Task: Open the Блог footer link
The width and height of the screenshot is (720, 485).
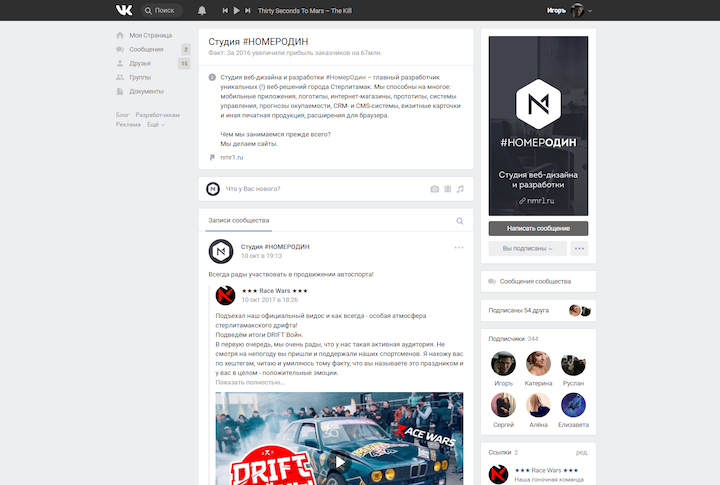Action: point(122,115)
